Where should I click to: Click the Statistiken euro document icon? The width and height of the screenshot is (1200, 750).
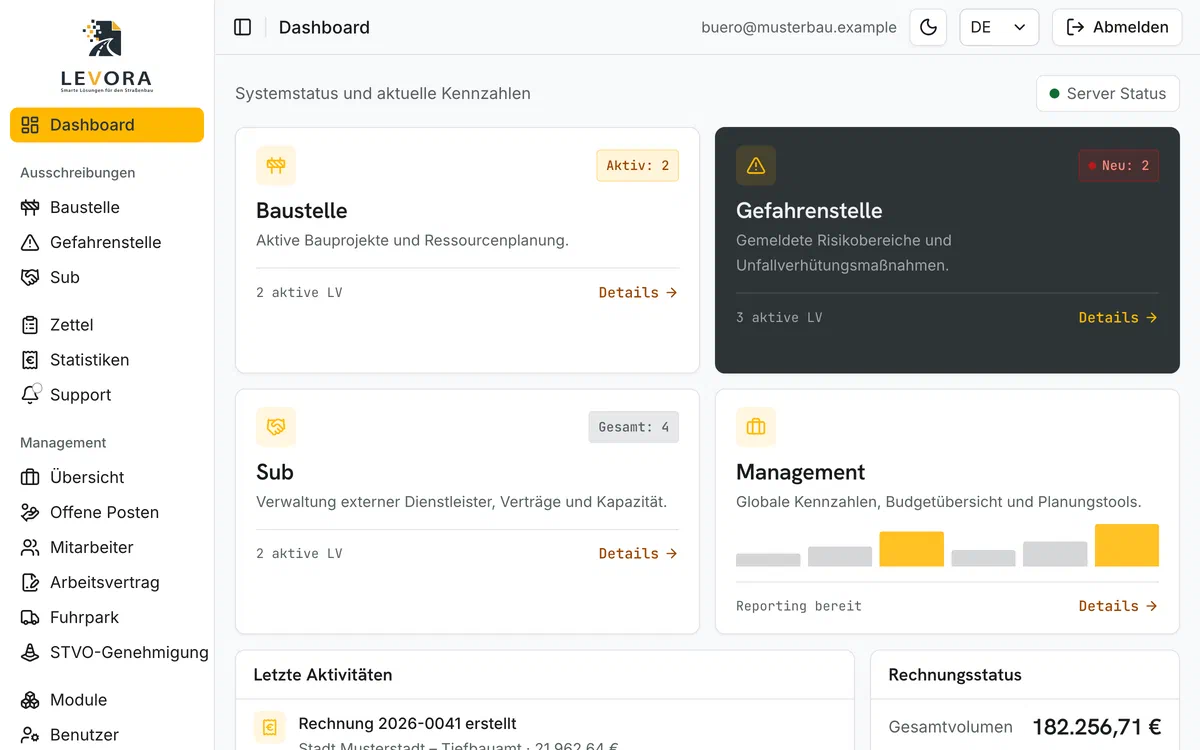tap(30, 360)
